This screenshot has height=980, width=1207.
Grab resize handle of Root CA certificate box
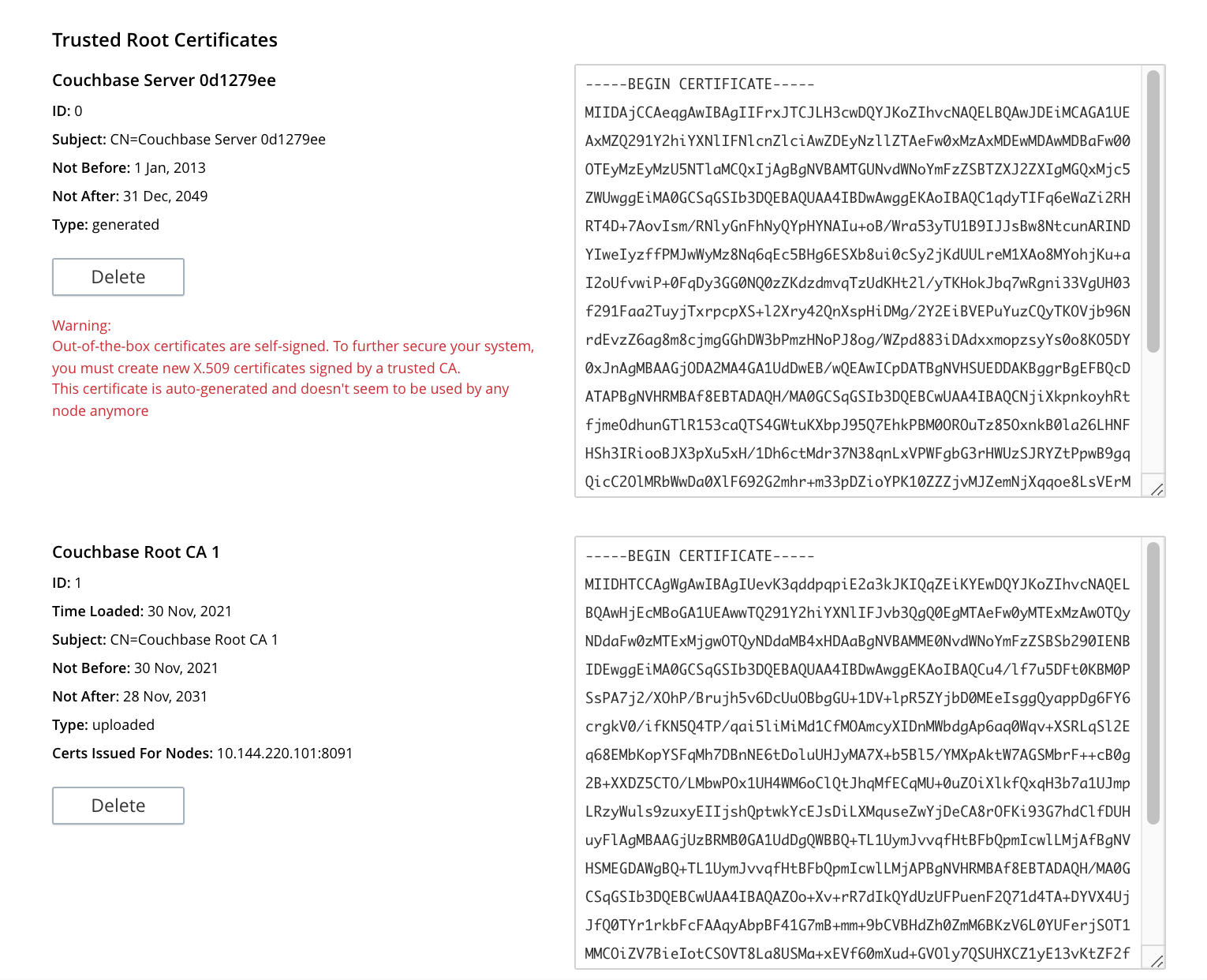(x=1157, y=961)
